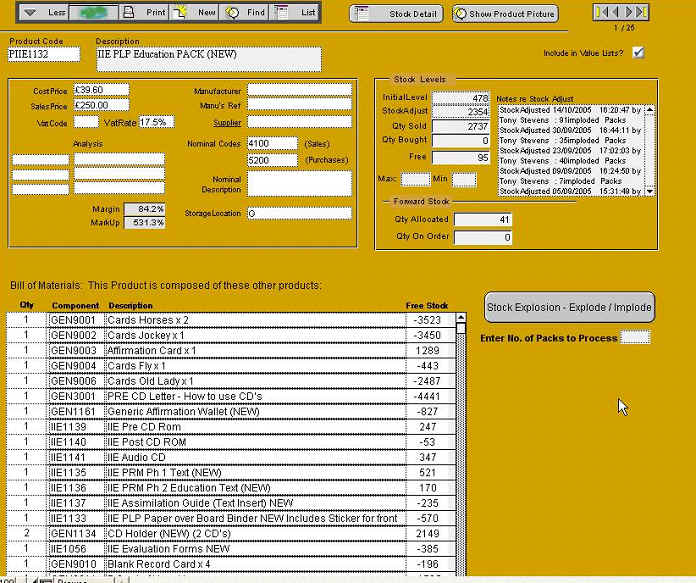Screen dimensions: 696x583
Task: Select the IIE PLP Paper over Board Binder row
Action: (x=231, y=518)
